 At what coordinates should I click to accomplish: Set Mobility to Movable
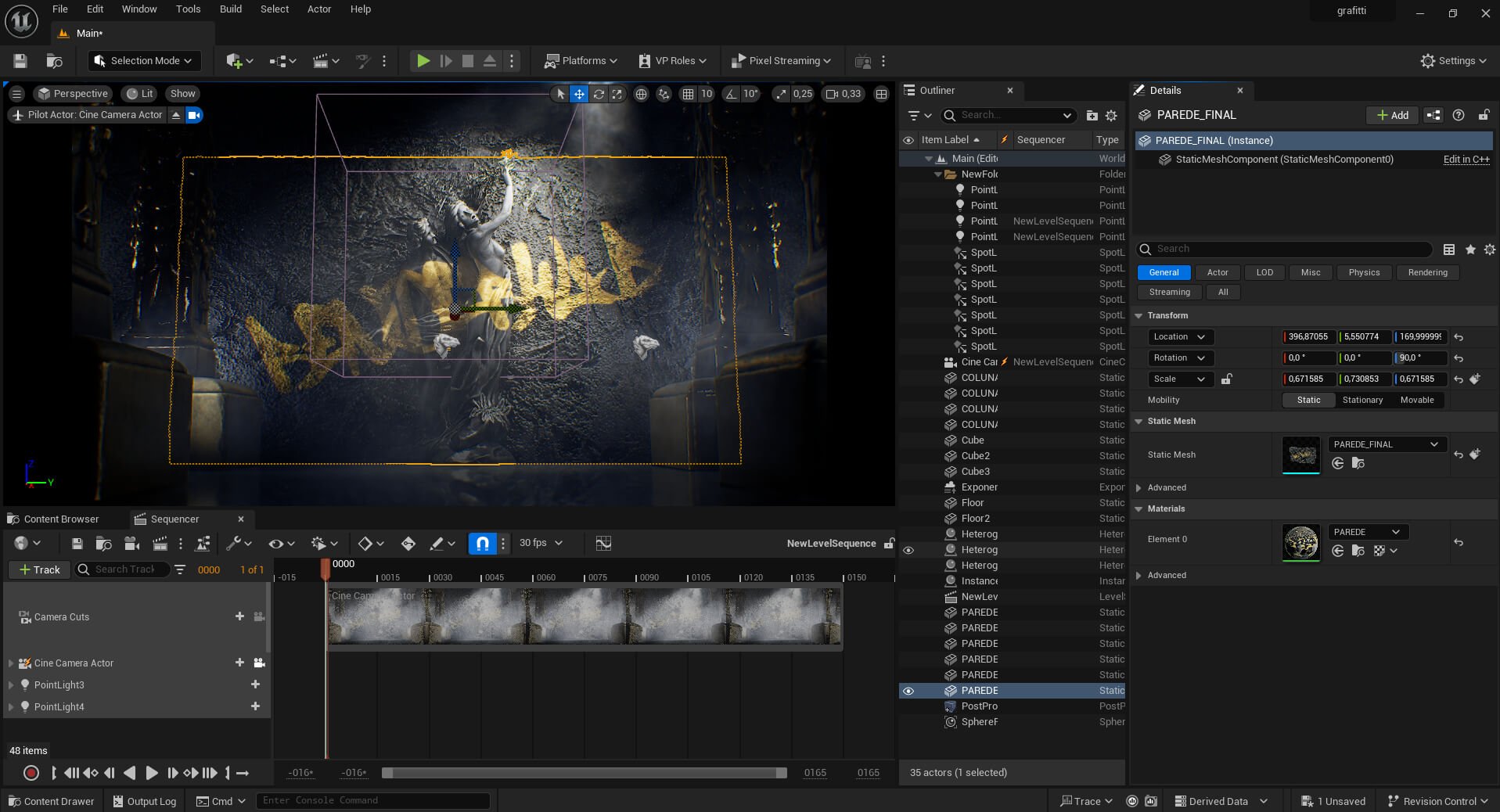(1417, 400)
